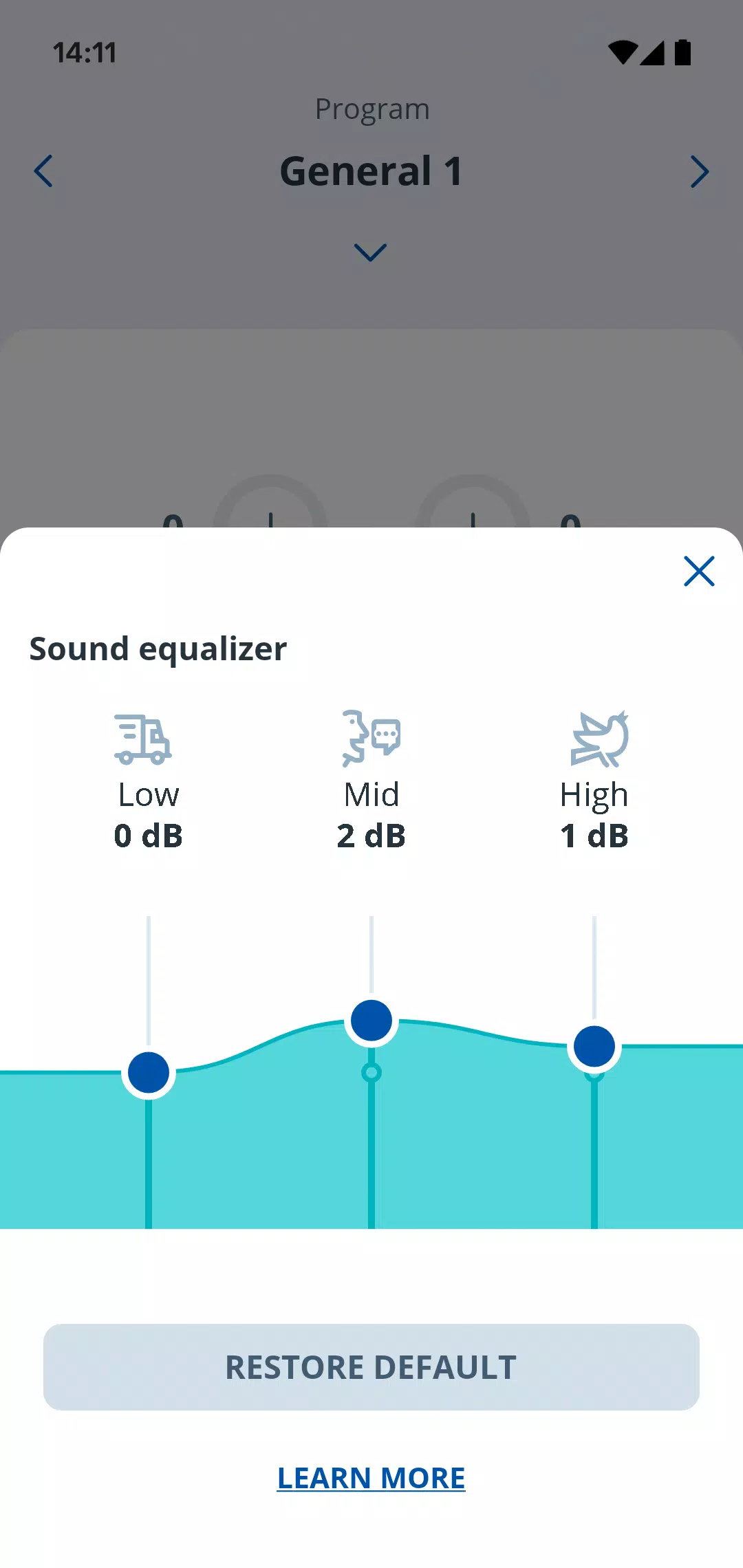The image size is (743, 1568).
Task: Tap the High slider handle
Action: [x=594, y=1047]
